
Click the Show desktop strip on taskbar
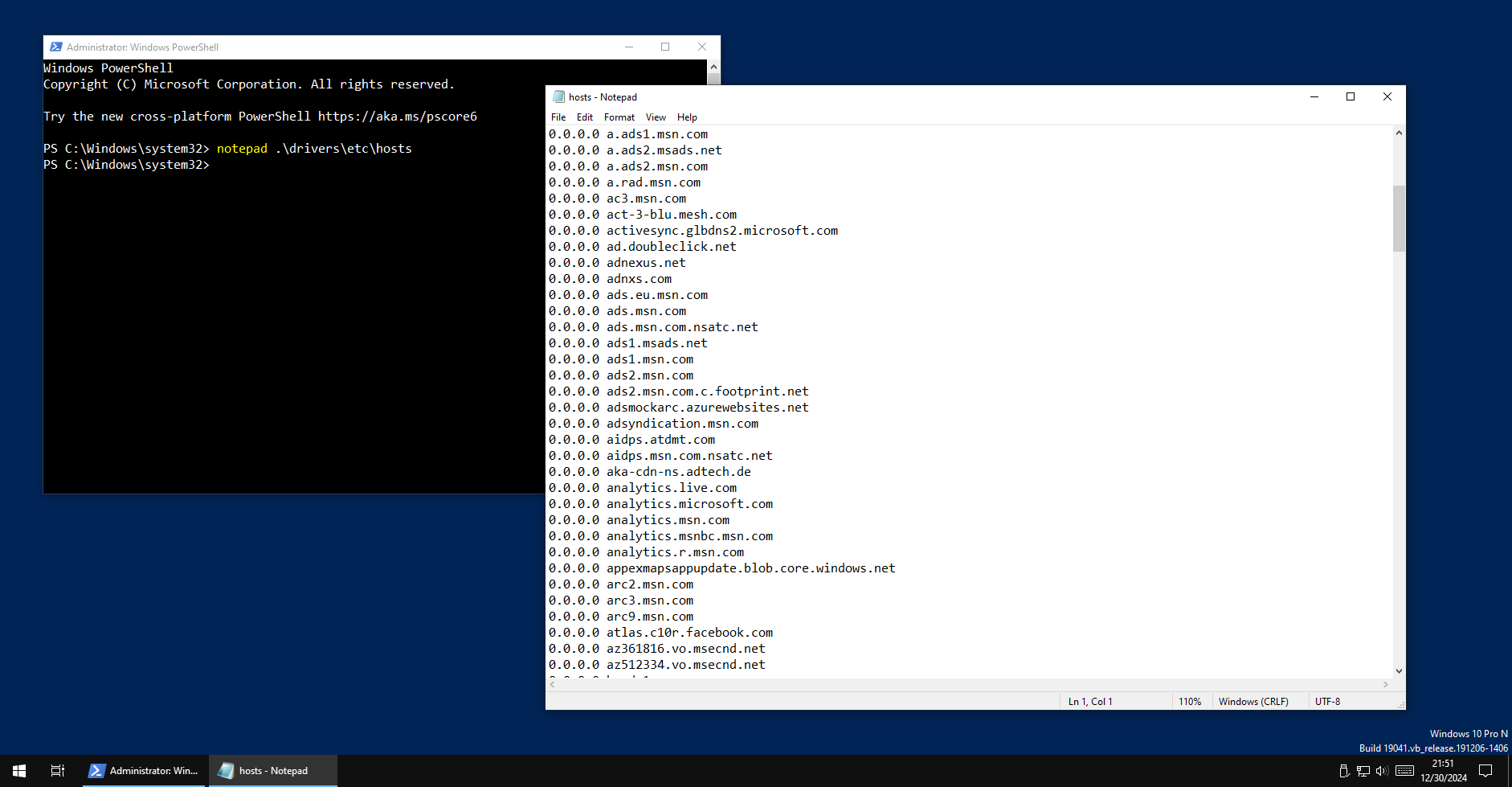point(1509,771)
